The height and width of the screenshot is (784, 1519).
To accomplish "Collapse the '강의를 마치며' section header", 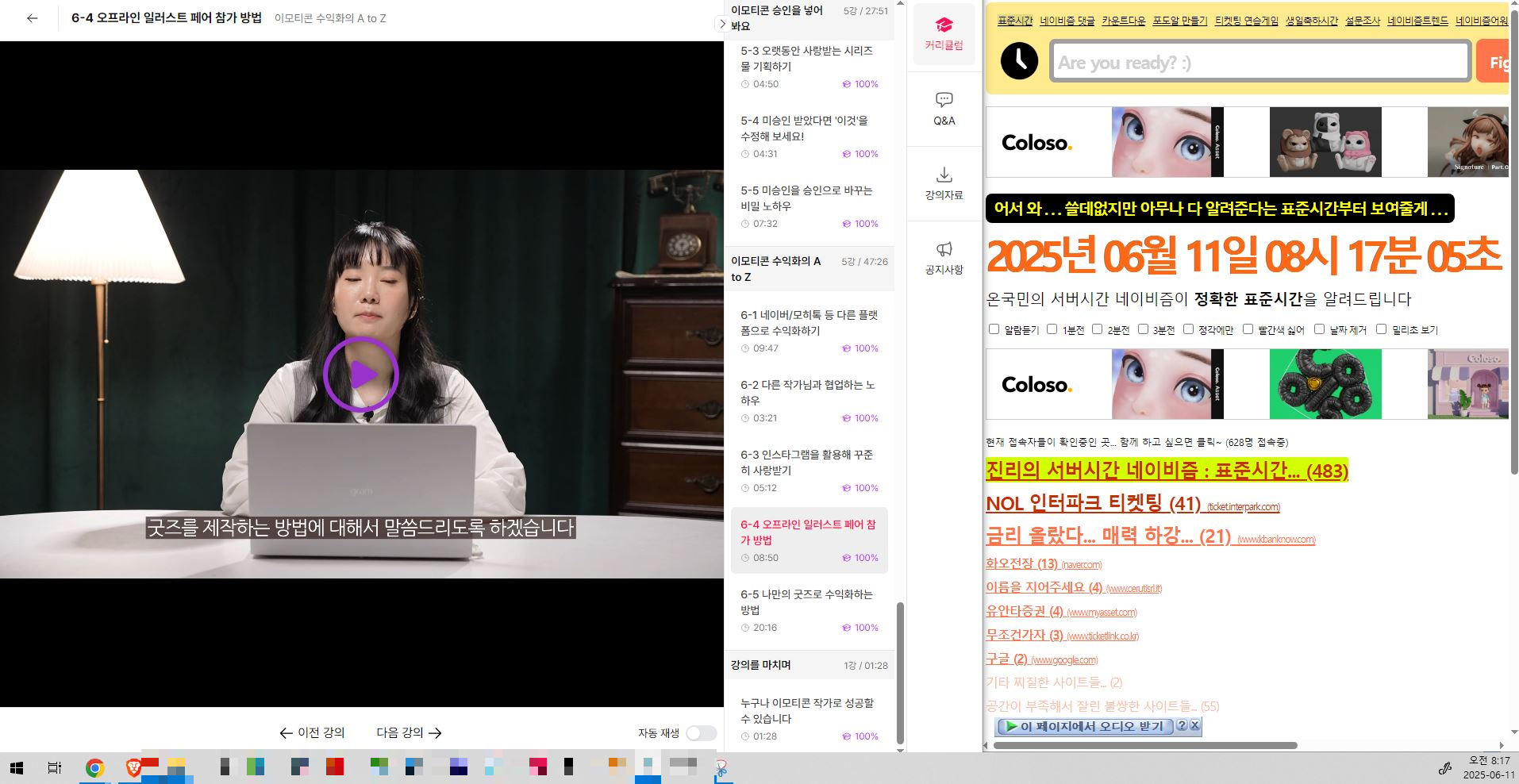I will tap(809, 665).
